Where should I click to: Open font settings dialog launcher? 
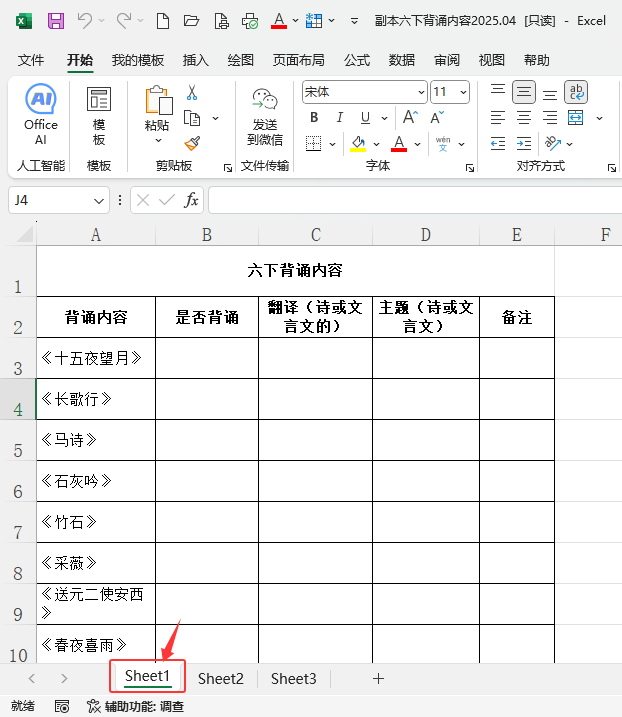[469, 168]
